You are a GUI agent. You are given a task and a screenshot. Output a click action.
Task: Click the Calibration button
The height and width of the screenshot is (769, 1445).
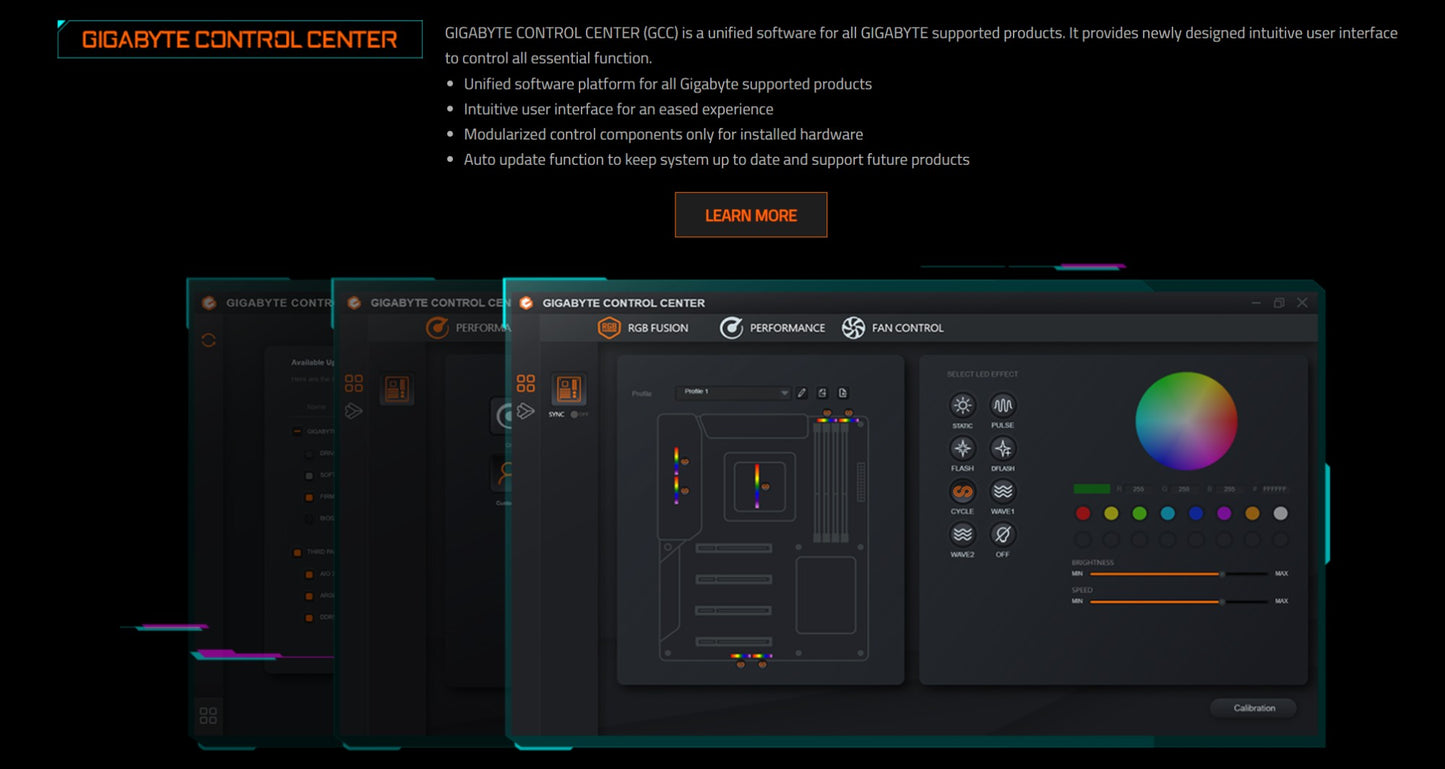pyautogui.click(x=1254, y=708)
